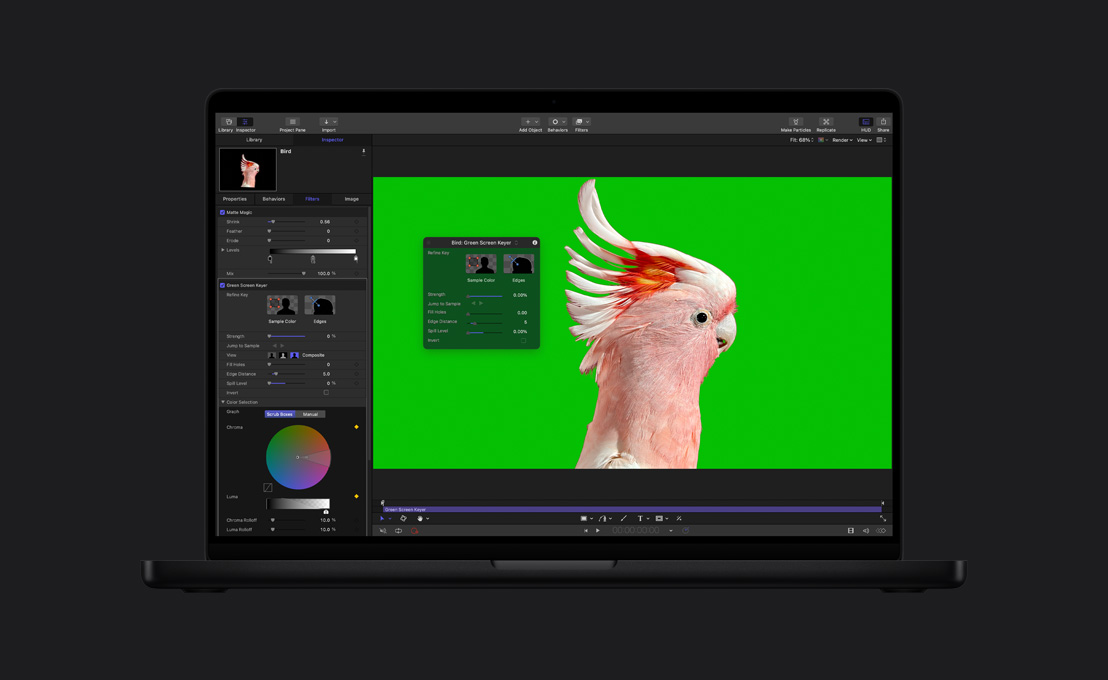Screen dimensions: 1108x680
Task: Select the Manual mode in Color Selection
Action: point(311,414)
